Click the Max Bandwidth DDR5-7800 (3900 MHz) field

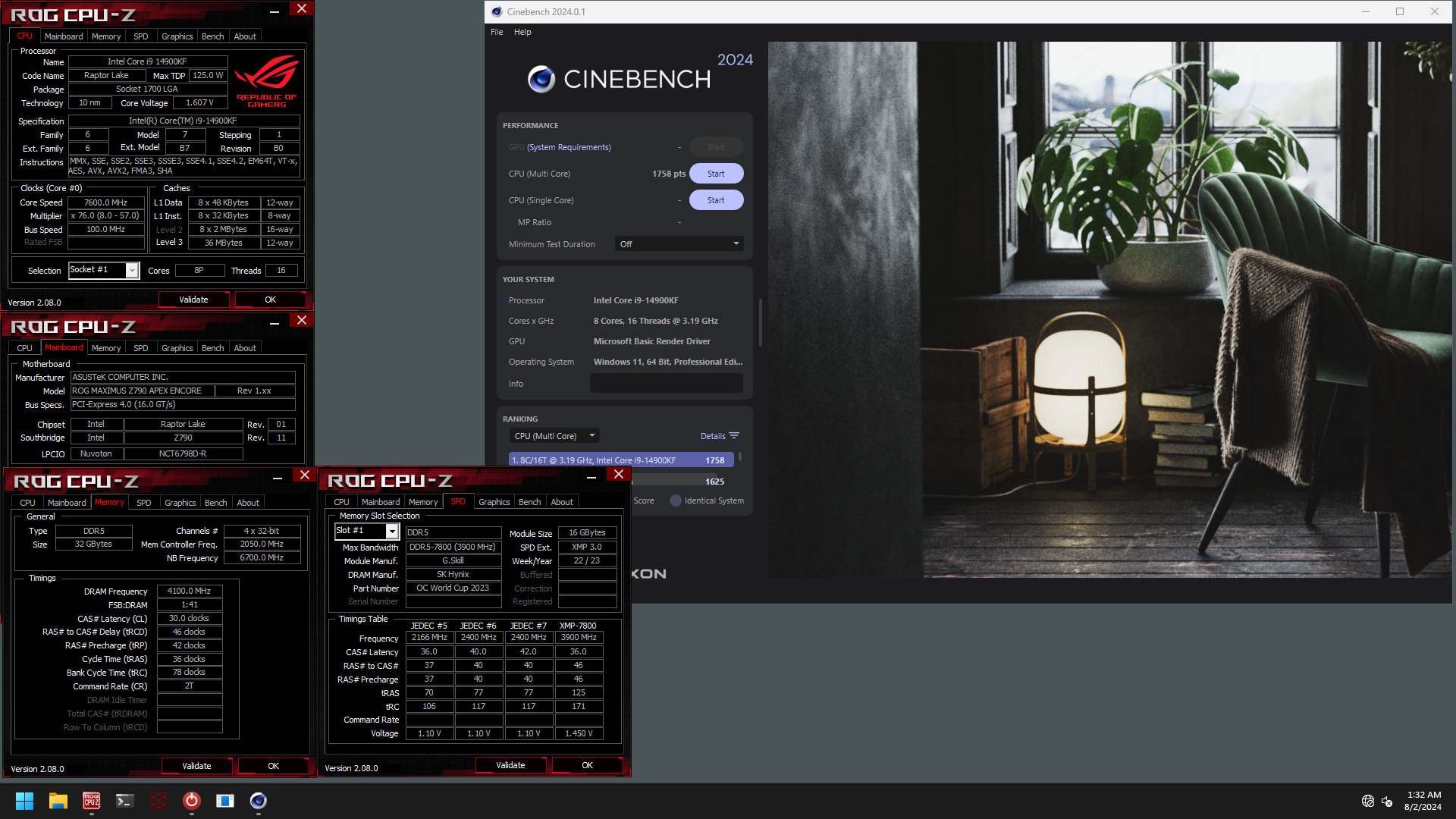tap(453, 547)
